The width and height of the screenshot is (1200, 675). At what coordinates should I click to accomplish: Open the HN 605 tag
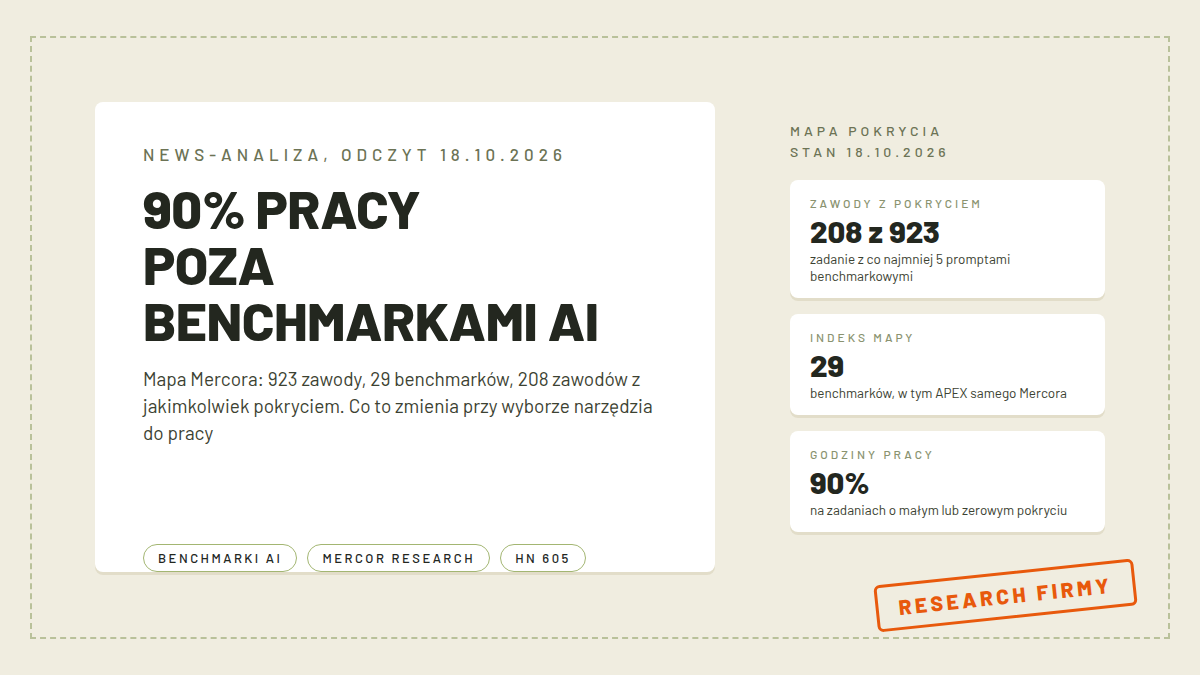[x=543, y=558]
